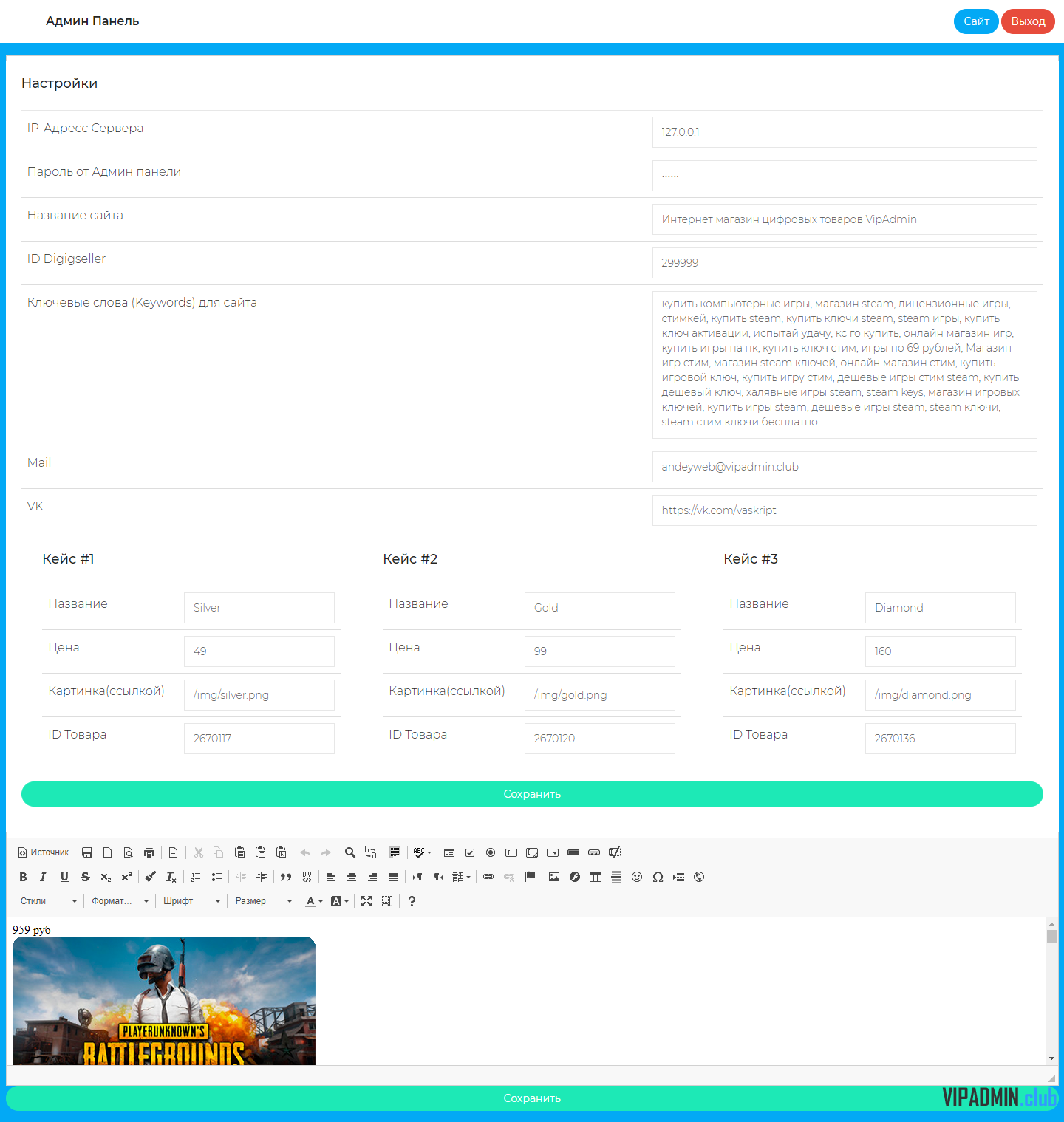Open the Templates icon
Viewport: 1064px width, 1122px height.
(x=173, y=852)
